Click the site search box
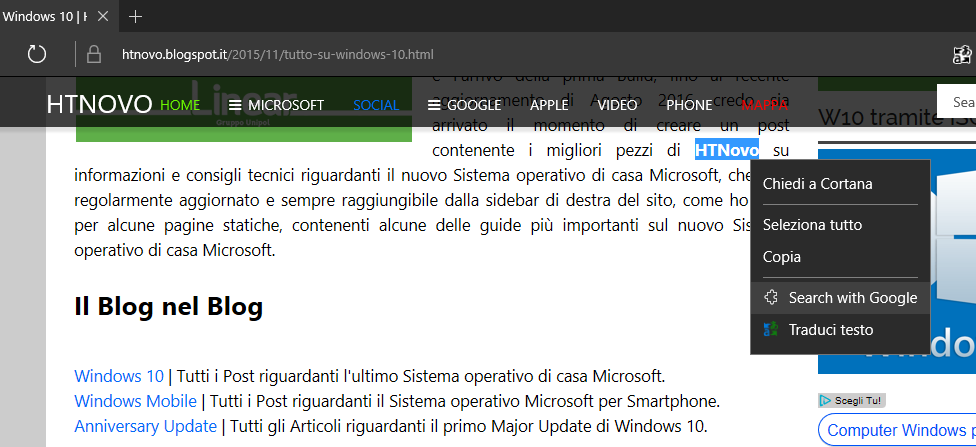This screenshot has width=976, height=447. tap(957, 101)
